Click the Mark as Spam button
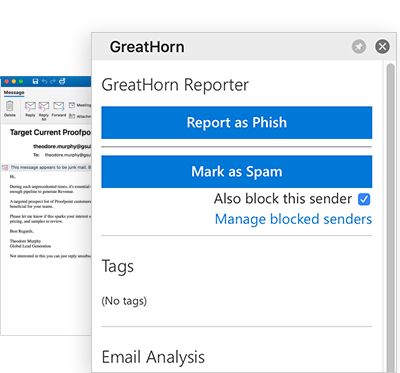This screenshot has height=373, width=400. [x=237, y=172]
